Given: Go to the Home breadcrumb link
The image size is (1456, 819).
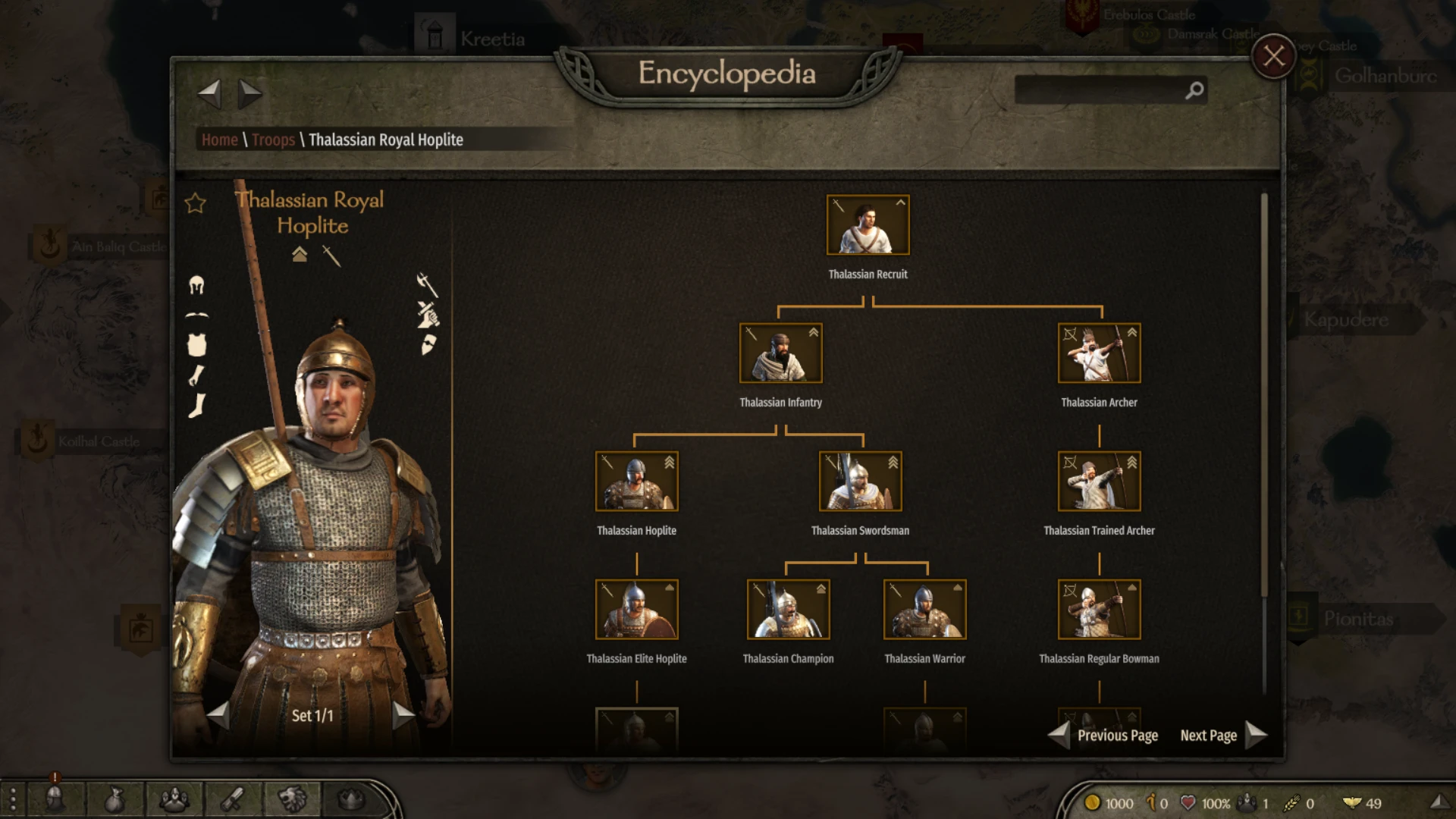Looking at the screenshot, I should (x=220, y=140).
